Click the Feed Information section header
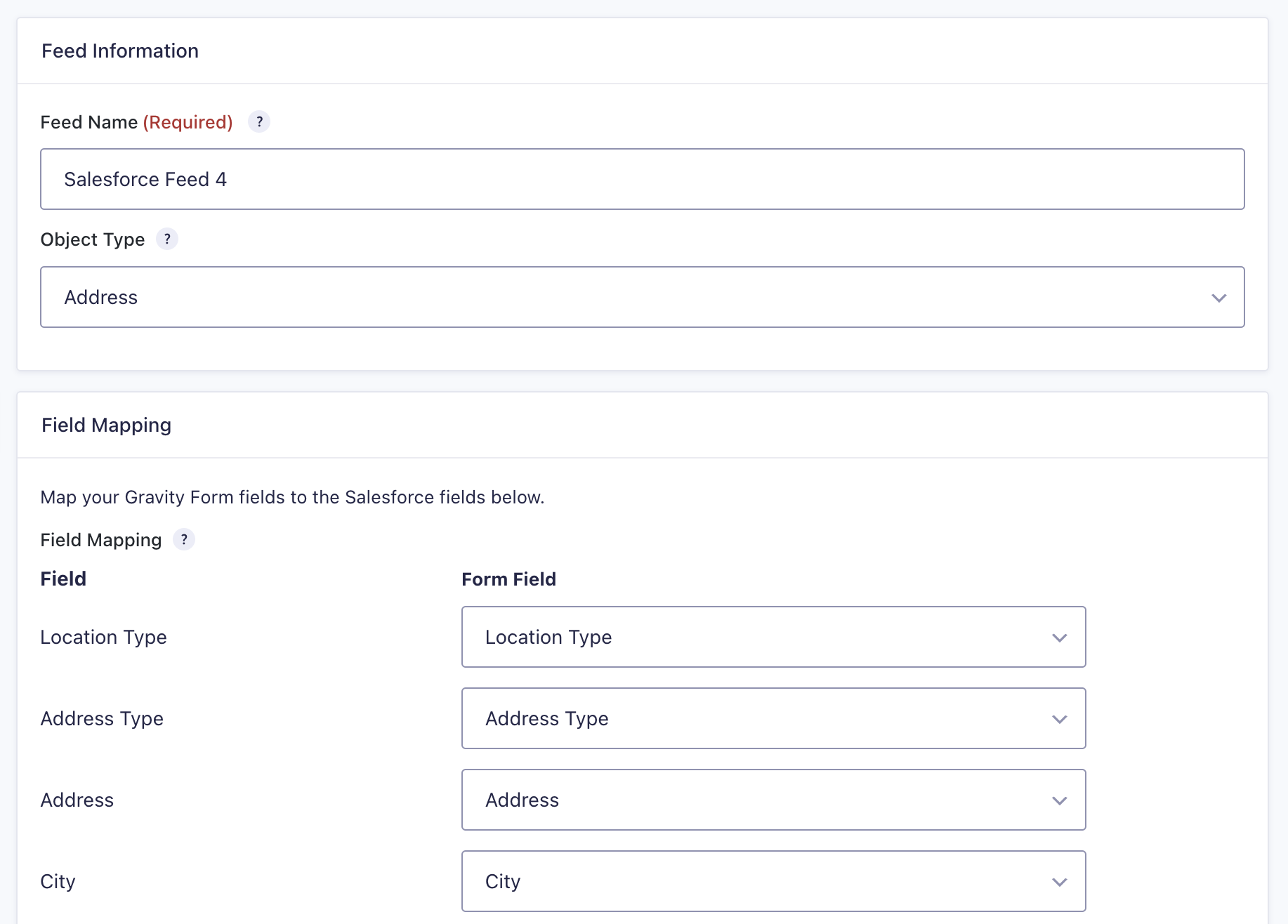This screenshot has width=1288, height=924. click(120, 51)
